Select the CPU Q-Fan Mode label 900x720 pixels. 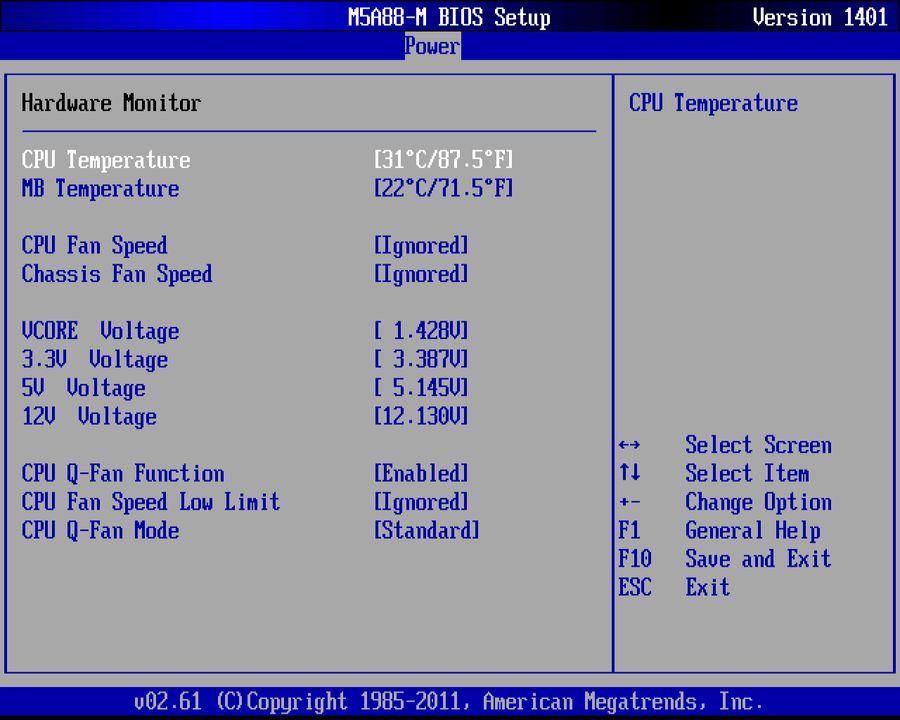pyautogui.click(x=100, y=531)
